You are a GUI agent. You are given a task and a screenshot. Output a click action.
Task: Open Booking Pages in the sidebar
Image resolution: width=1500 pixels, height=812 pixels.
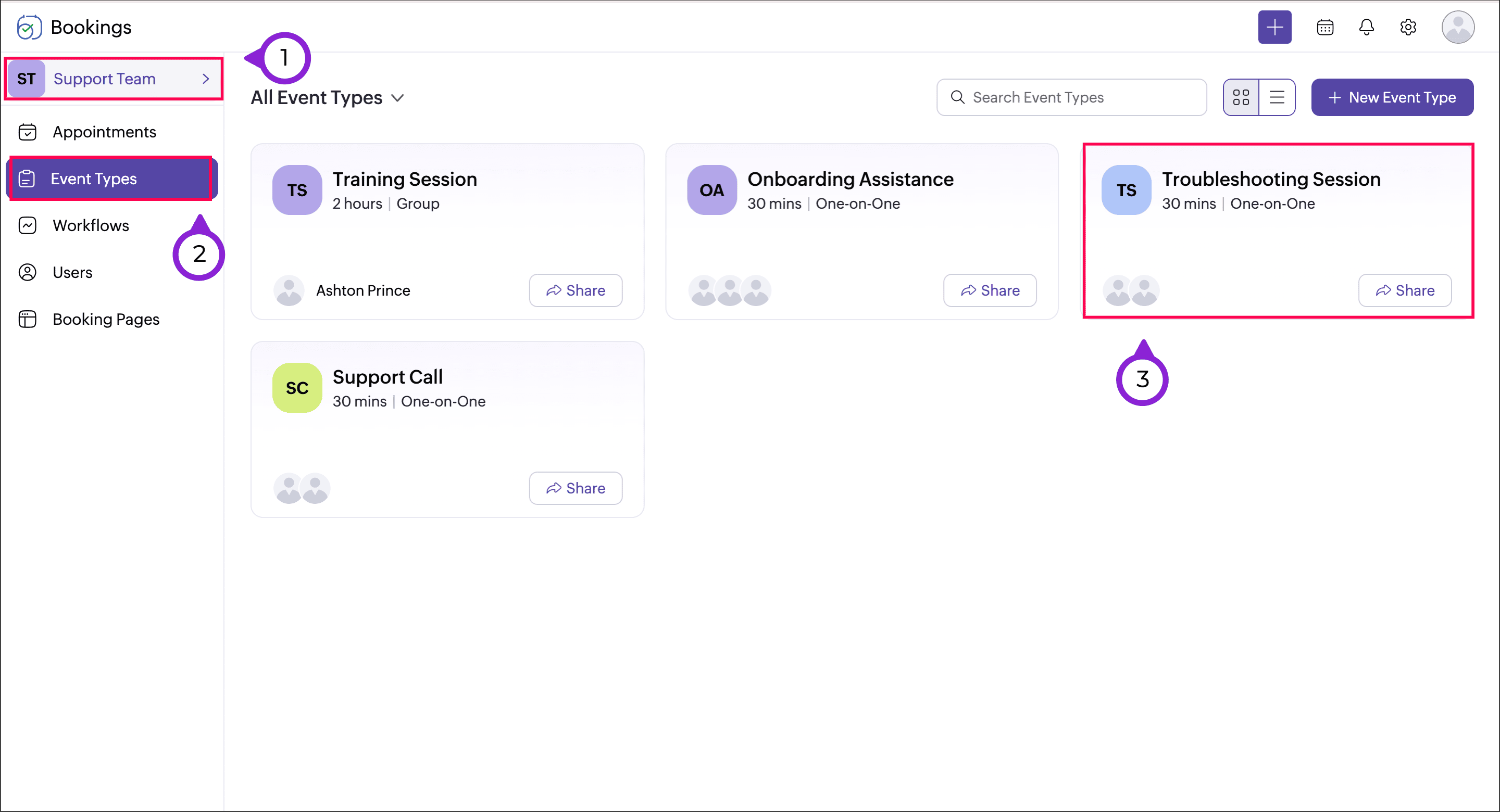pos(106,319)
